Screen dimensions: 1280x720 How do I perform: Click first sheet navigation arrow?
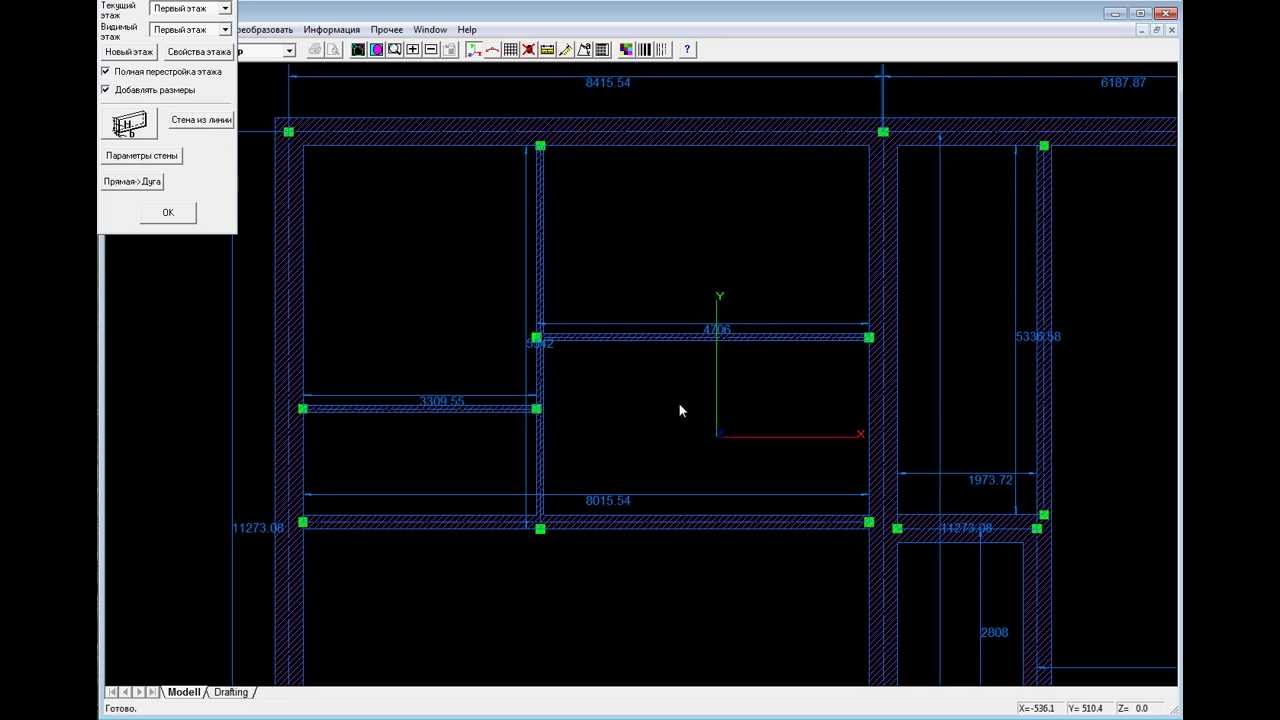pyautogui.click(x=112, y=692)
